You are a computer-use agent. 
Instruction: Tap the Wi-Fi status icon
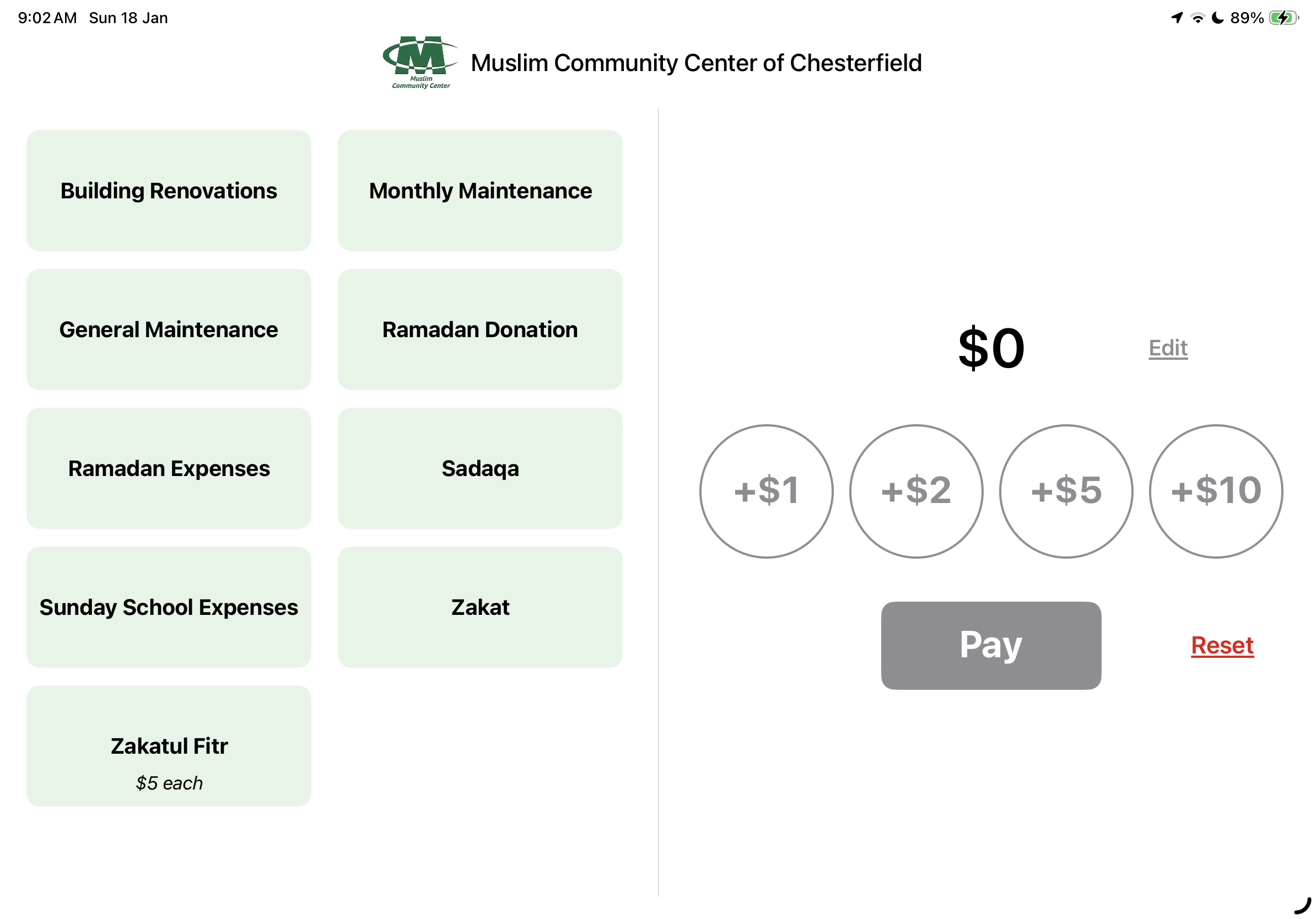coord(1198,18)
